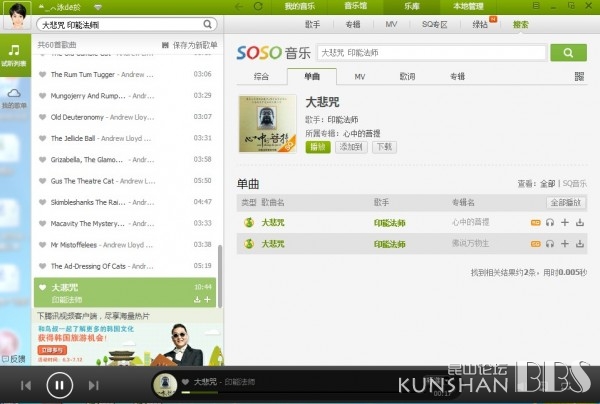Click the 下载 button under album info

click(384, 147)
